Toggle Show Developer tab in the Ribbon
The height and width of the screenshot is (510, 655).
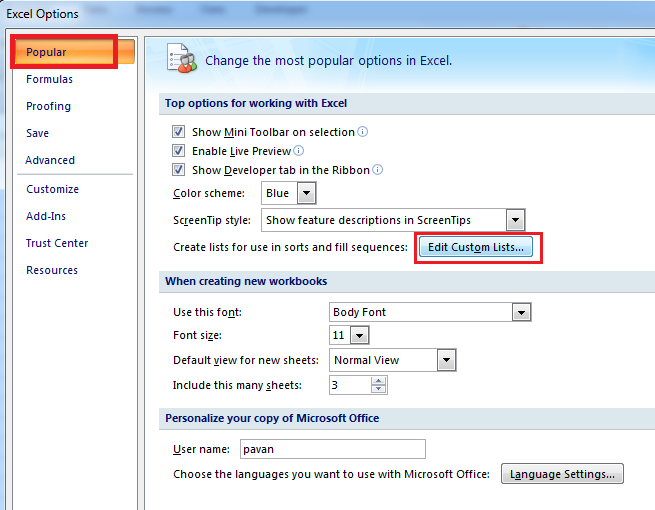pos(178,170)
